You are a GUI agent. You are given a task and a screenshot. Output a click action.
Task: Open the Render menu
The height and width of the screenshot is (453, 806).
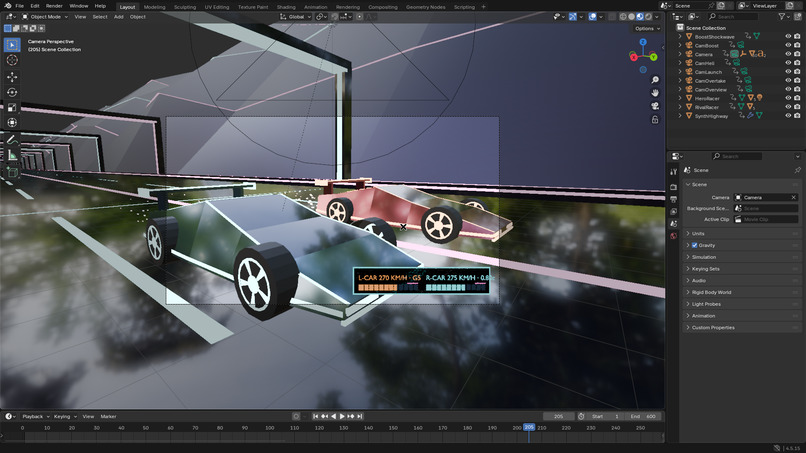[x=54, y=6]
